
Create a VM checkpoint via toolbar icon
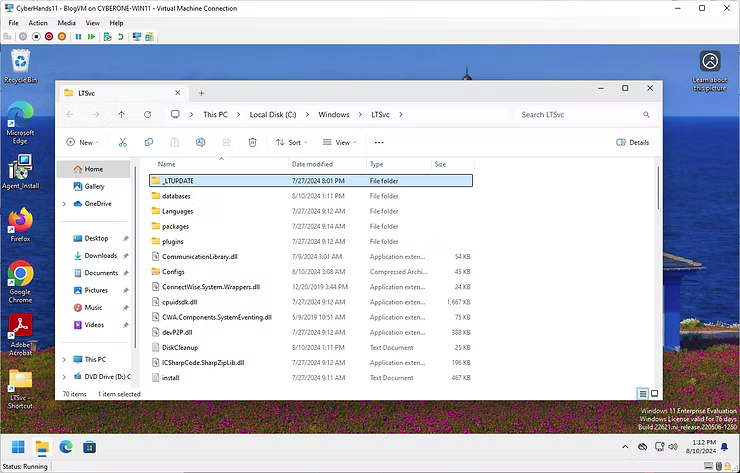(x=108, y=36)
